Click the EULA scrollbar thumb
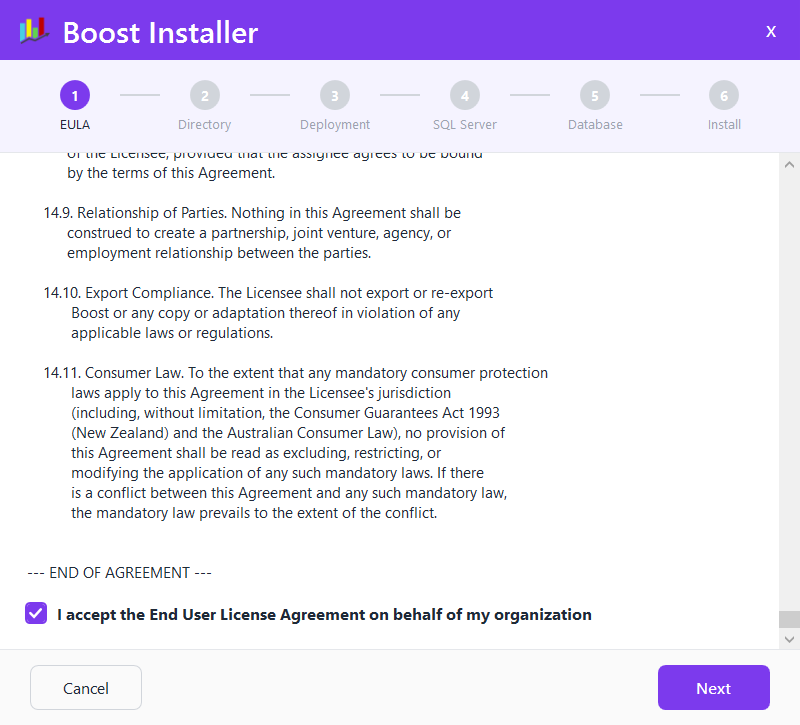This screenshot has width=800, height=725. tap(789, 619)
